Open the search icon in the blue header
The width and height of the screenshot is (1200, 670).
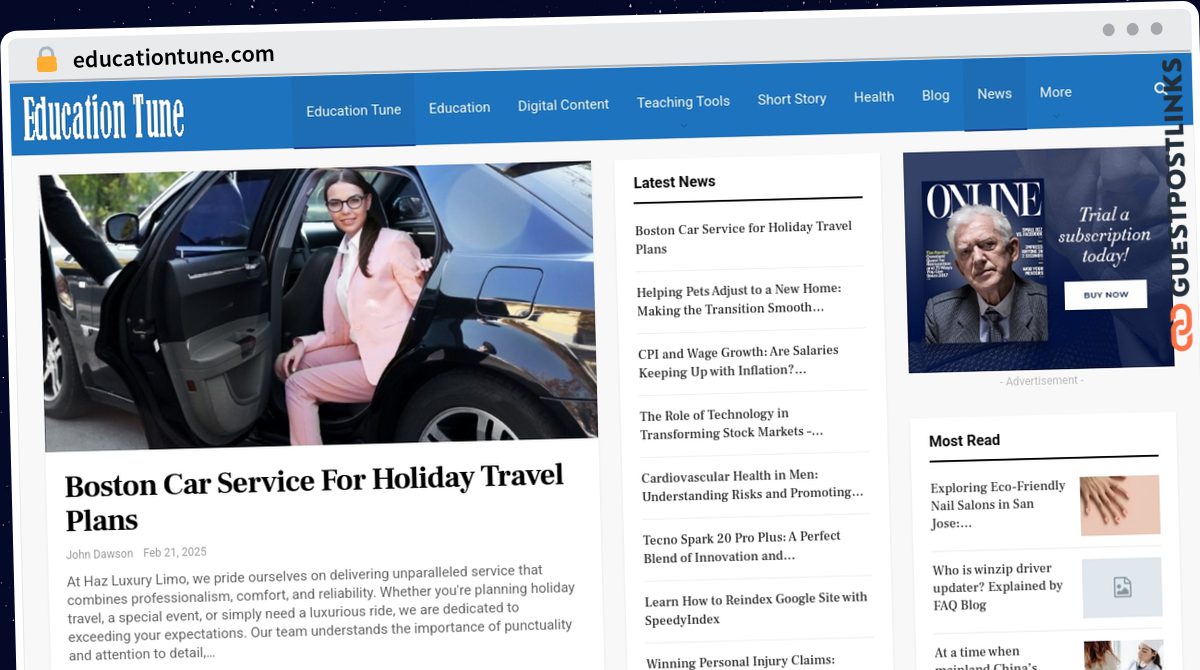click(x=1162, y=88)
